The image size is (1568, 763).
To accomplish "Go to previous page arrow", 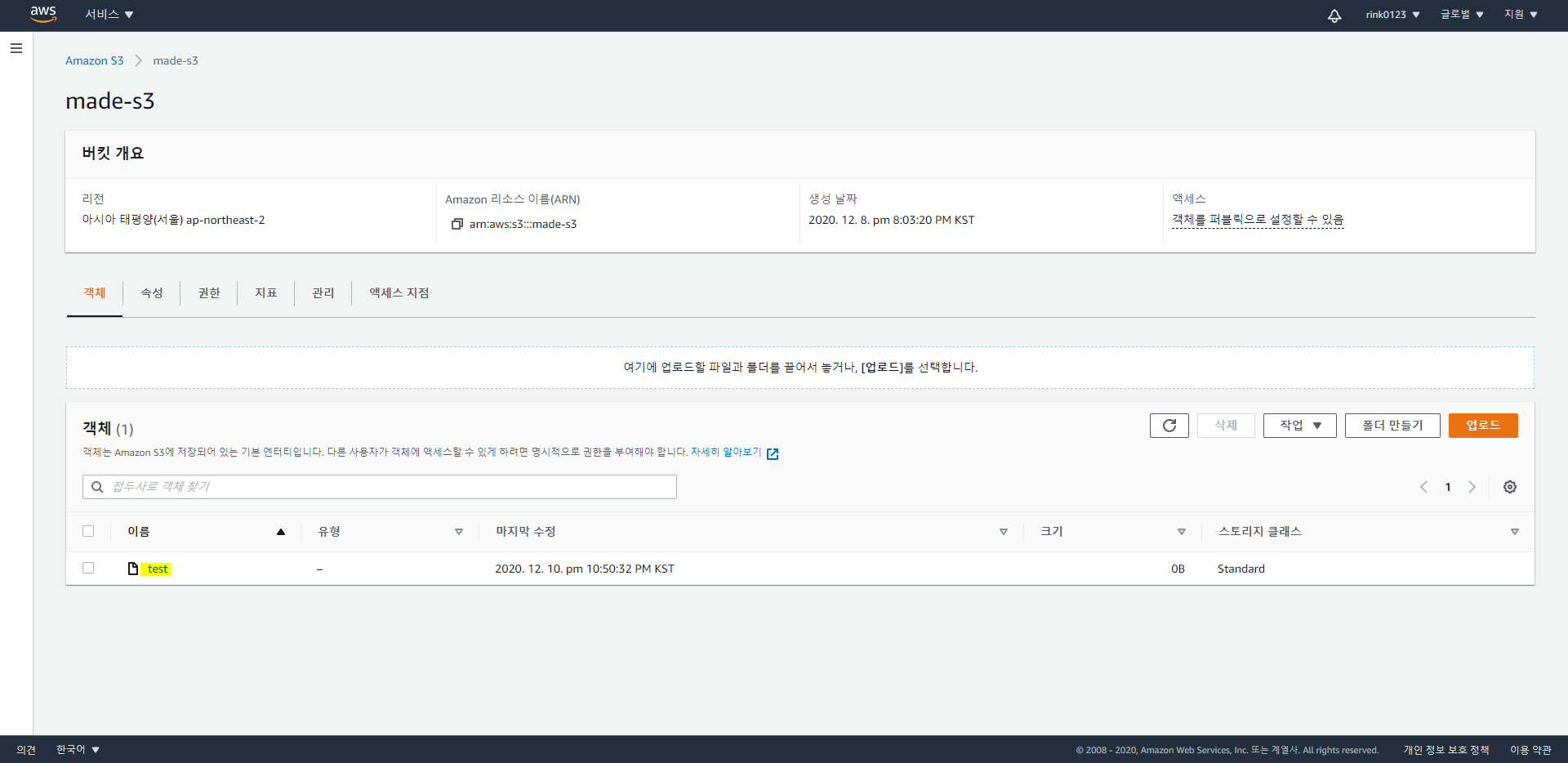I will click(1423, 487).
